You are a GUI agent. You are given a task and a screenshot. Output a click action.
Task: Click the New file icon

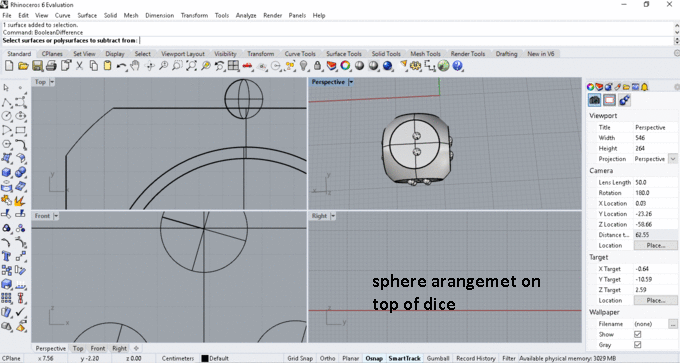pos(9,66)
